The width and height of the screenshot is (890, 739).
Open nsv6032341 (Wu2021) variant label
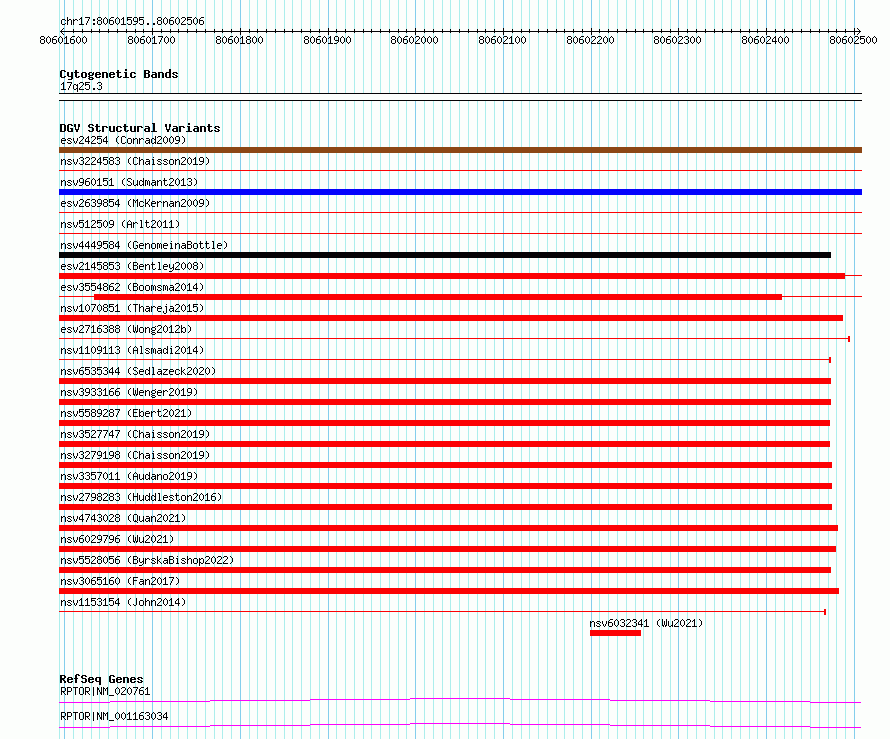tap(646, 623)
